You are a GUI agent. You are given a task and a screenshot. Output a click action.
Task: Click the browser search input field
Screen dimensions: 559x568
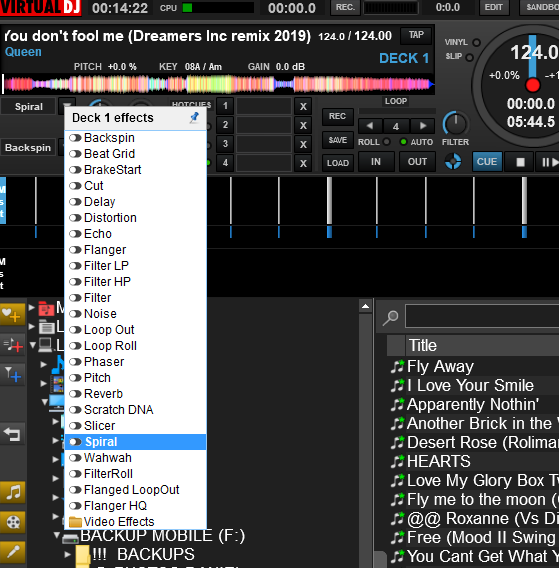(482, 316)
